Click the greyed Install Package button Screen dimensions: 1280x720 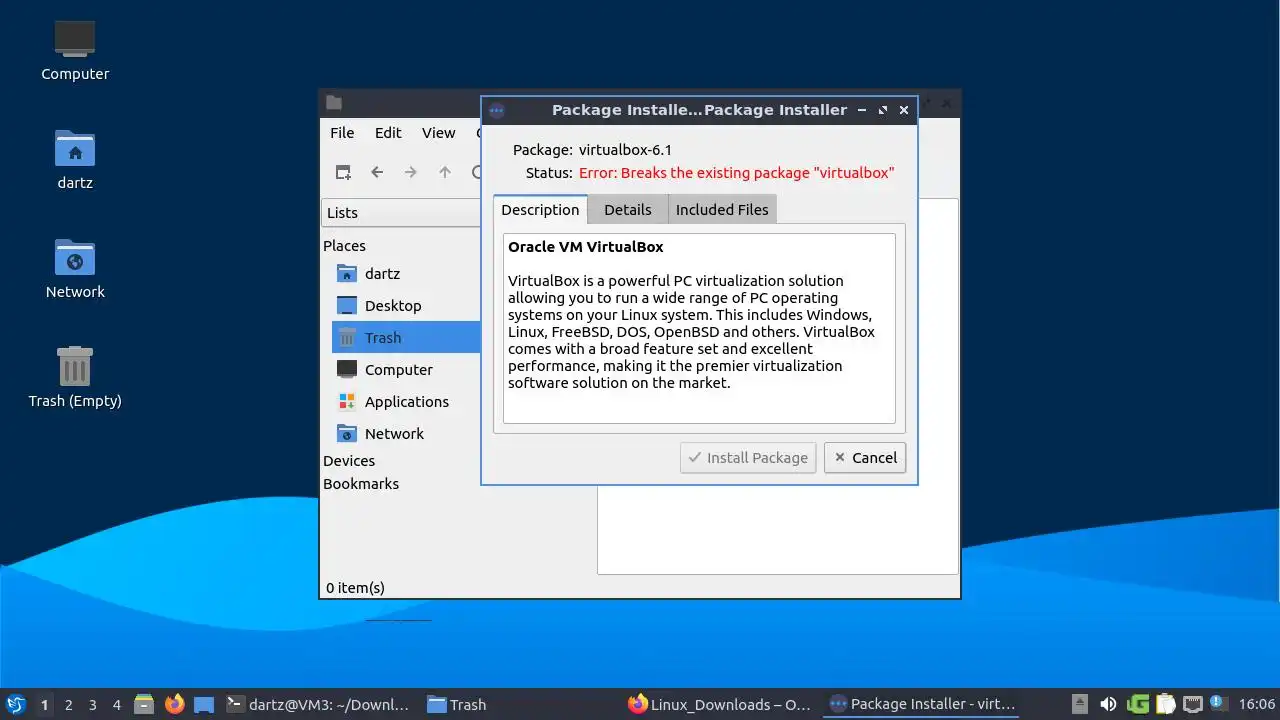point(748,457)
